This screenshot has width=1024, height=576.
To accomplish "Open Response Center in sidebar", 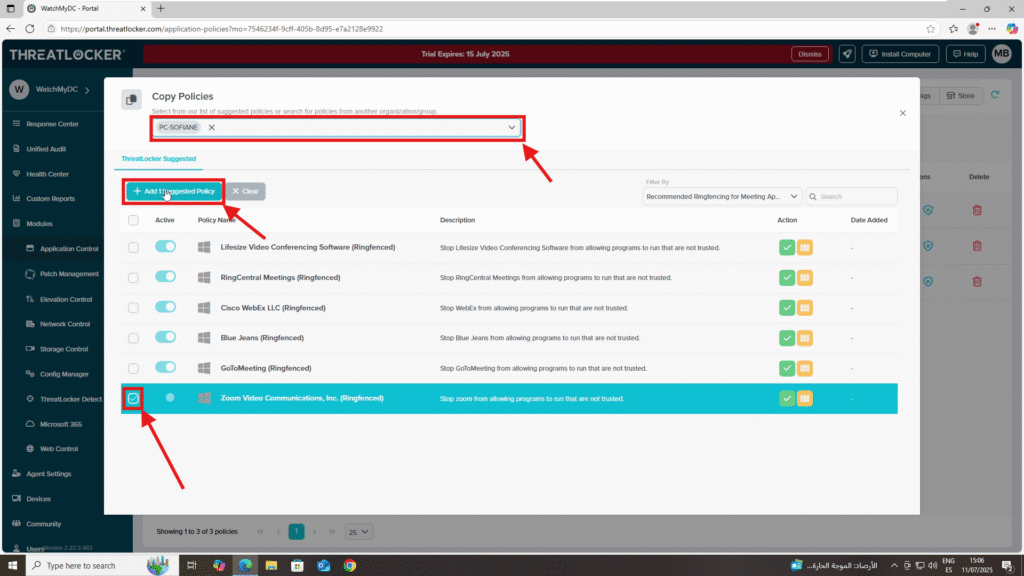I will click(x=52, y=124).
